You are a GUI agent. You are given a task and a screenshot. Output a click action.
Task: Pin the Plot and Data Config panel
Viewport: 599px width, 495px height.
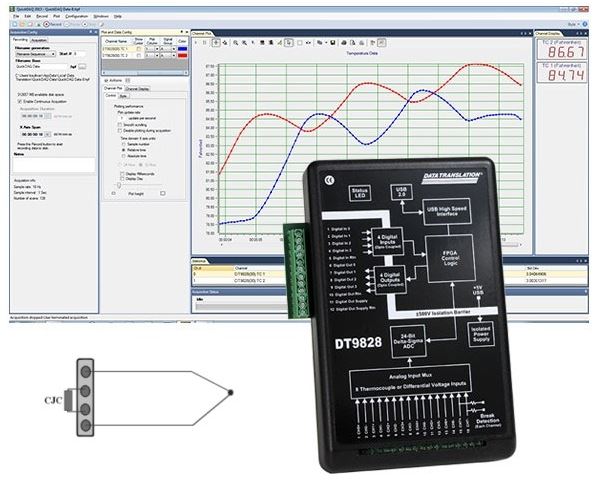click(182, 32)
